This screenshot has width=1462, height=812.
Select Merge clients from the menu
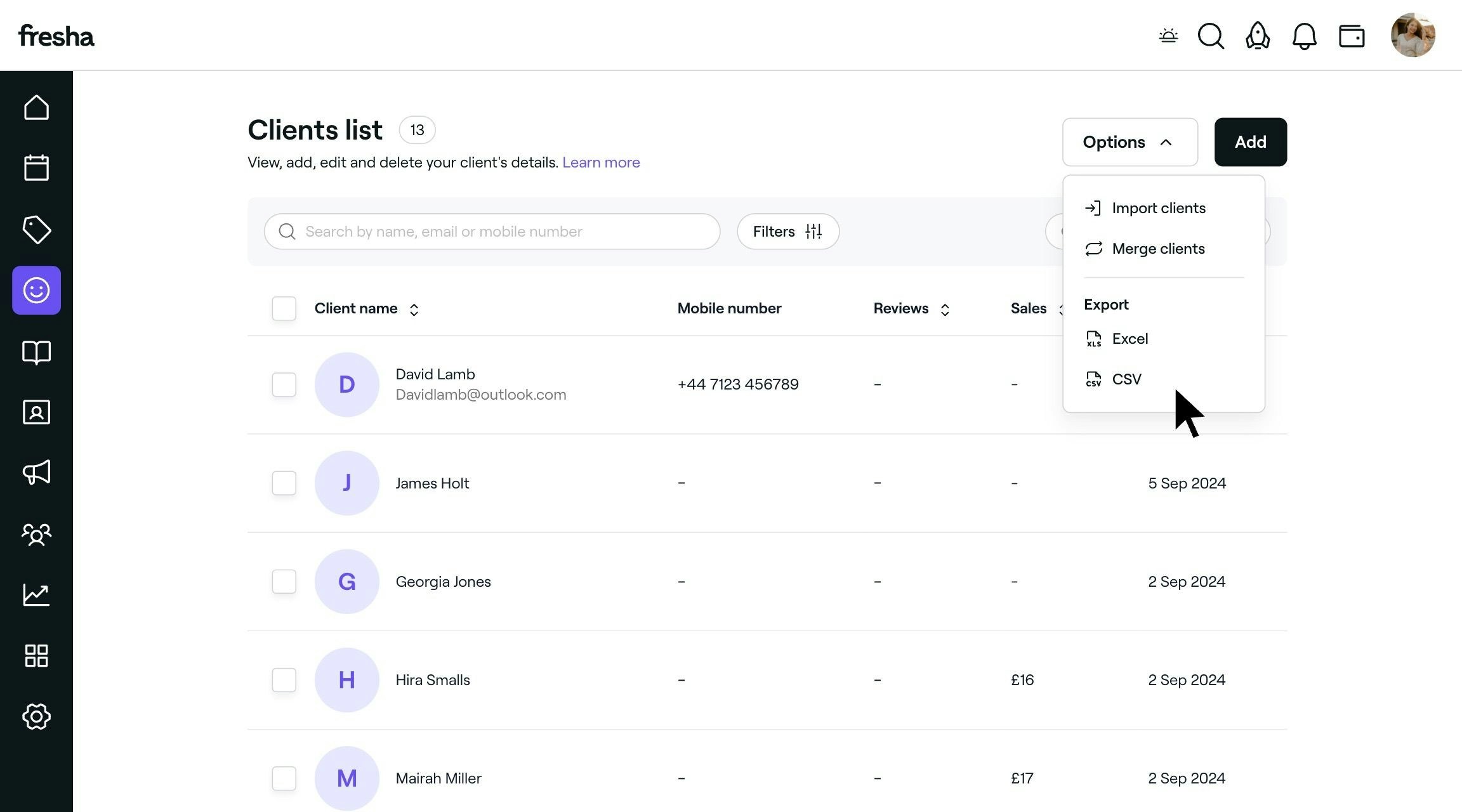click(1158, 249)
